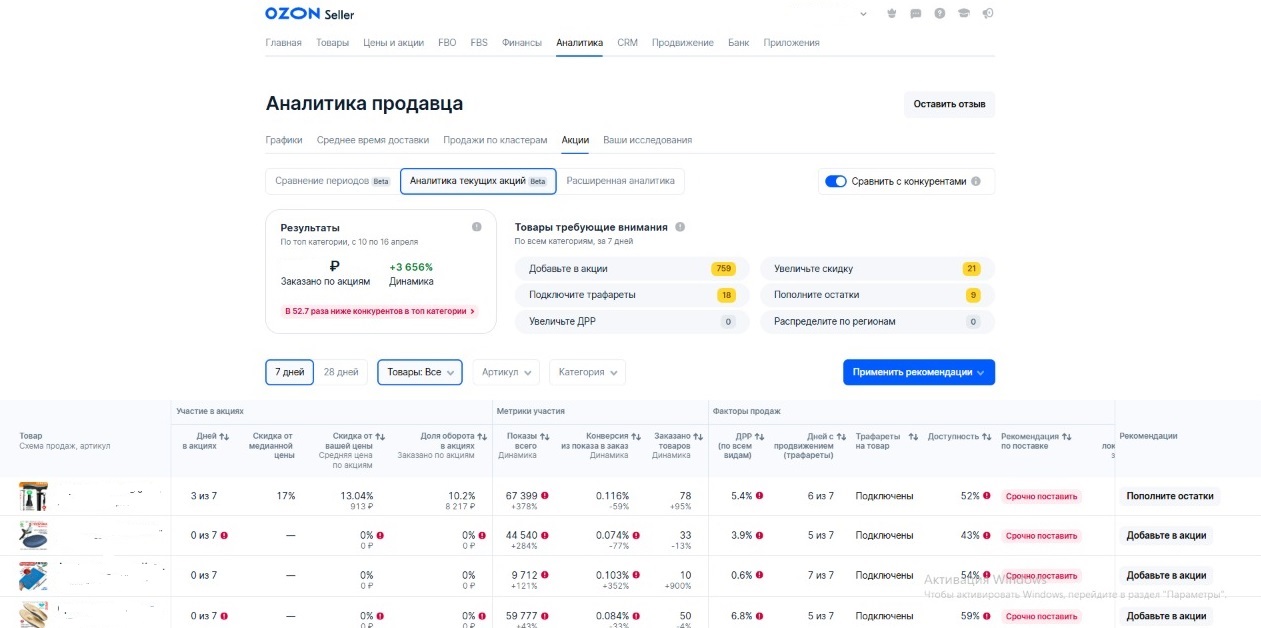The image size is (1261, 628).
Task: Sort by Скидка от вашей цены column
Action: point(381,437)
